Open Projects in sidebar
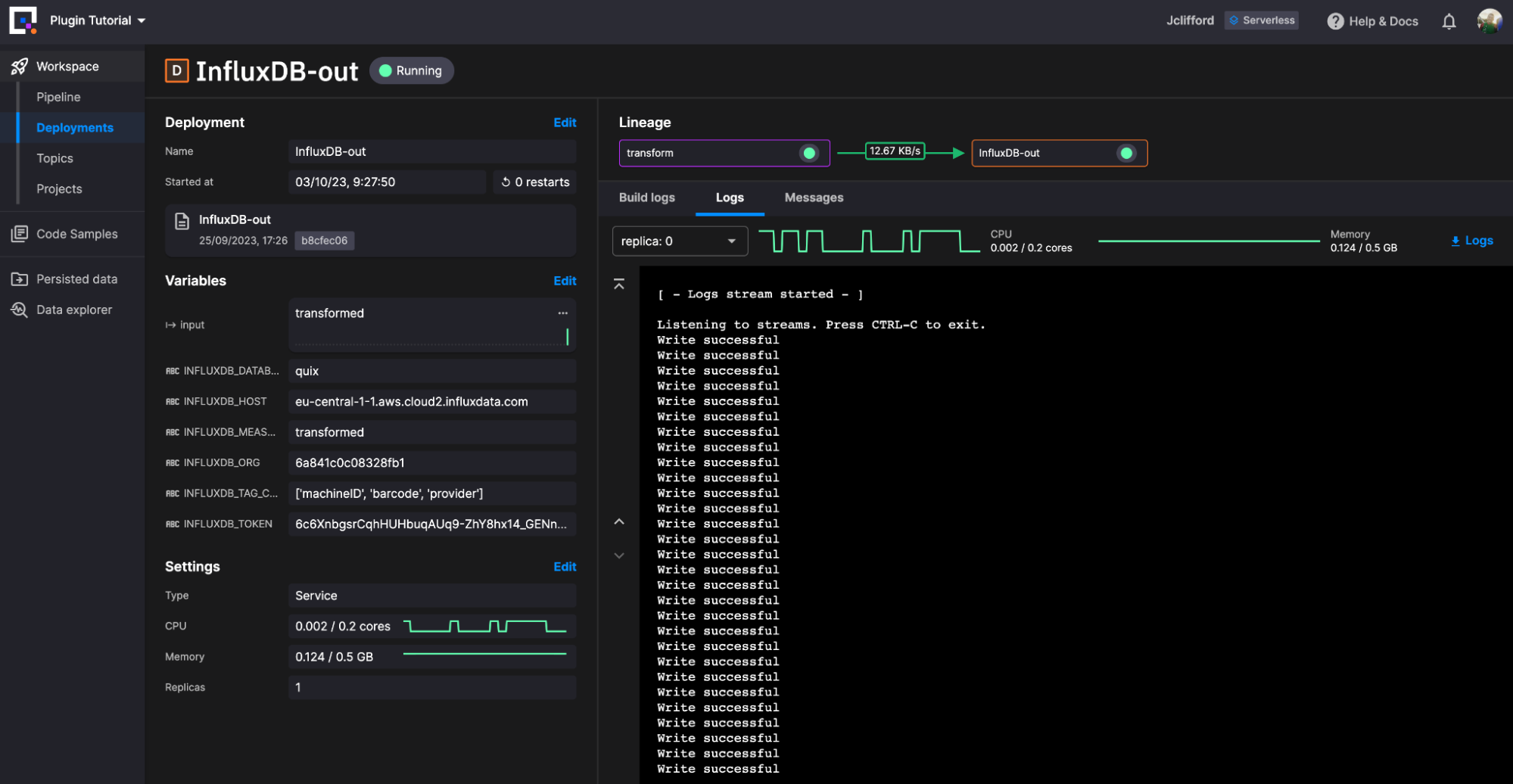 [x=59, y=189]
